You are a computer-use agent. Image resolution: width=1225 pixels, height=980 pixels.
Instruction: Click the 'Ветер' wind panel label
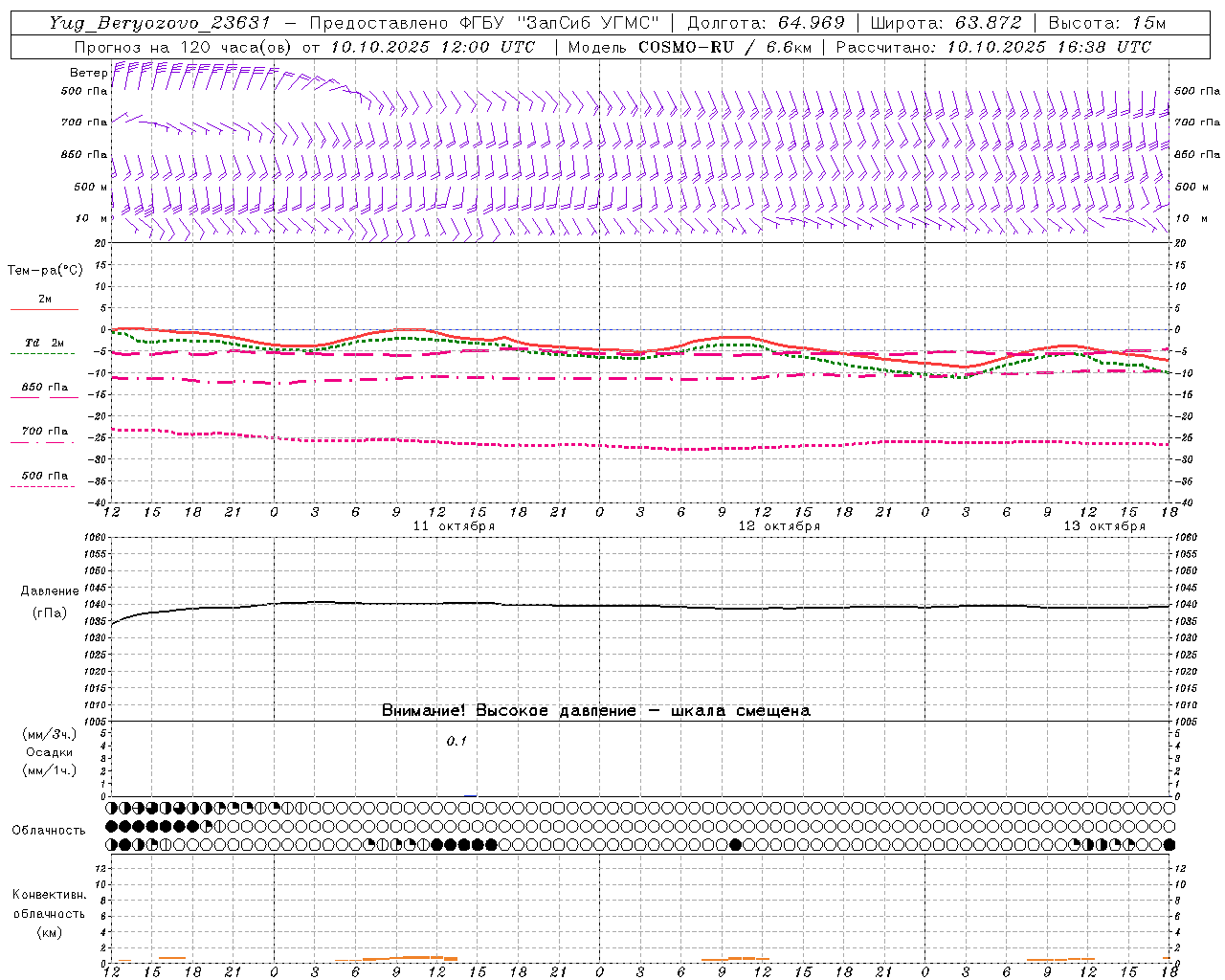[88, 73]
